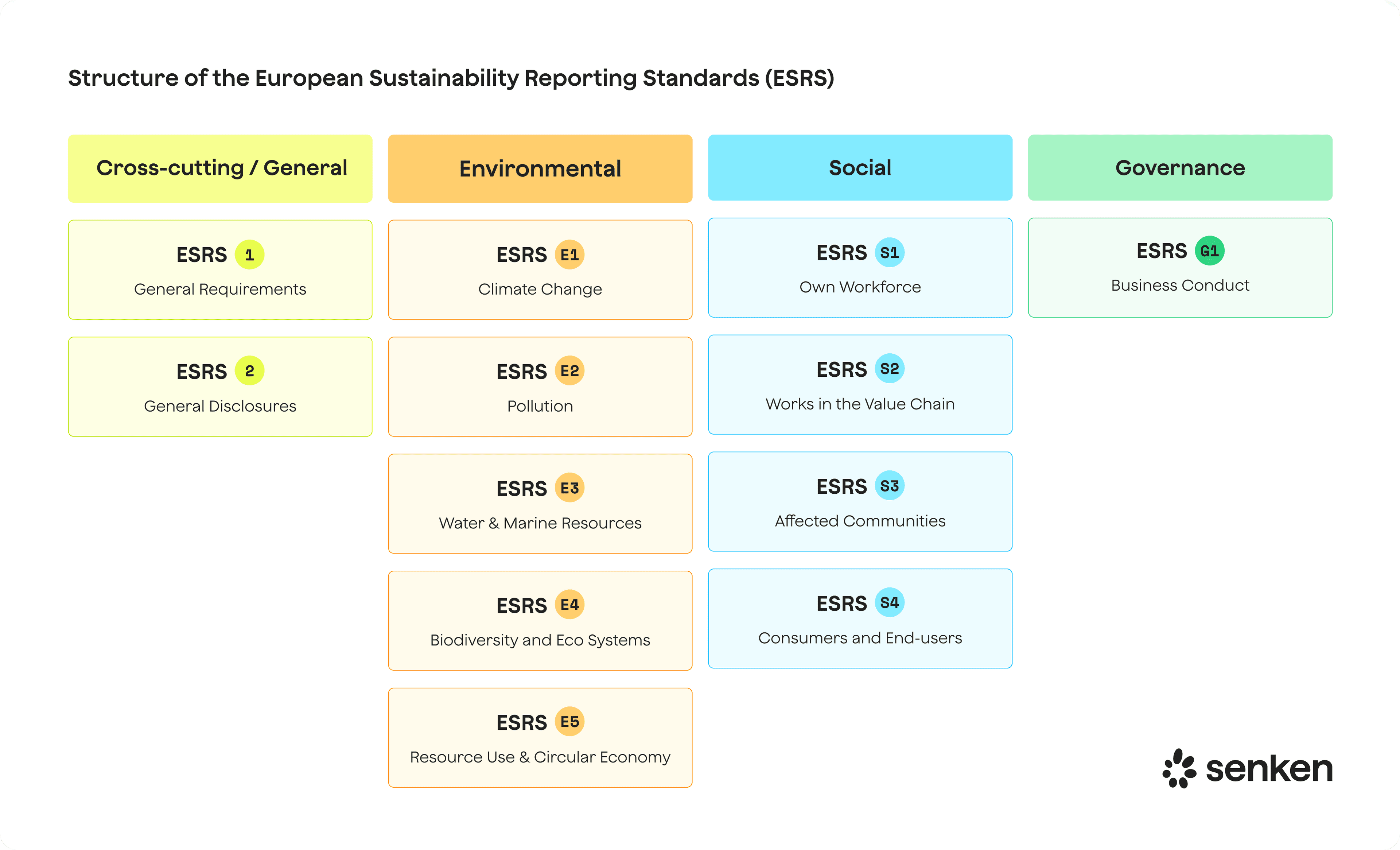Click the Biodiversity and Eco Systems label
Screen dimensions: 1400x850
tap(540, 640)
